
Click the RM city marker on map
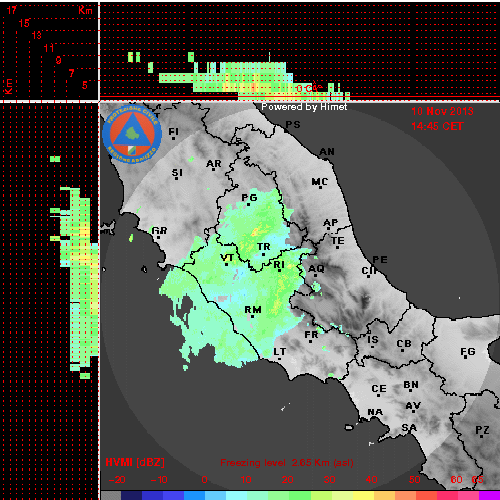coord(252,316)
